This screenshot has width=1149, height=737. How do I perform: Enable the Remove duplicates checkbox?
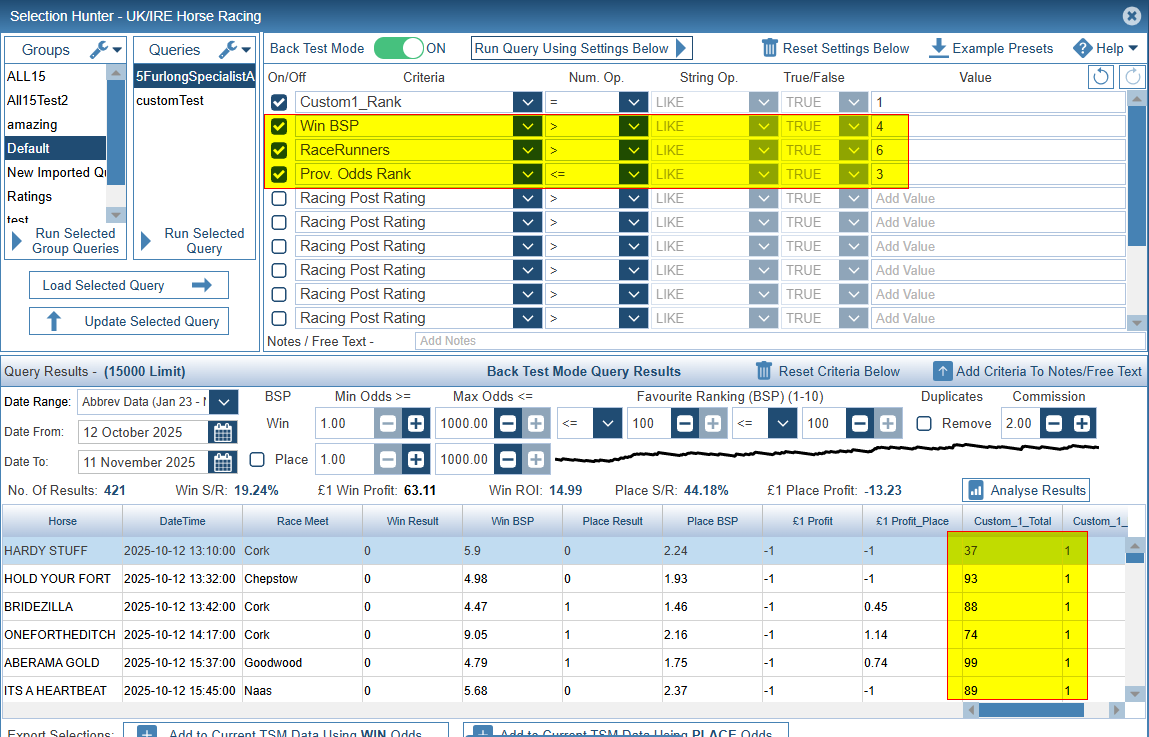pyautogui.click(x=924, y=423)
